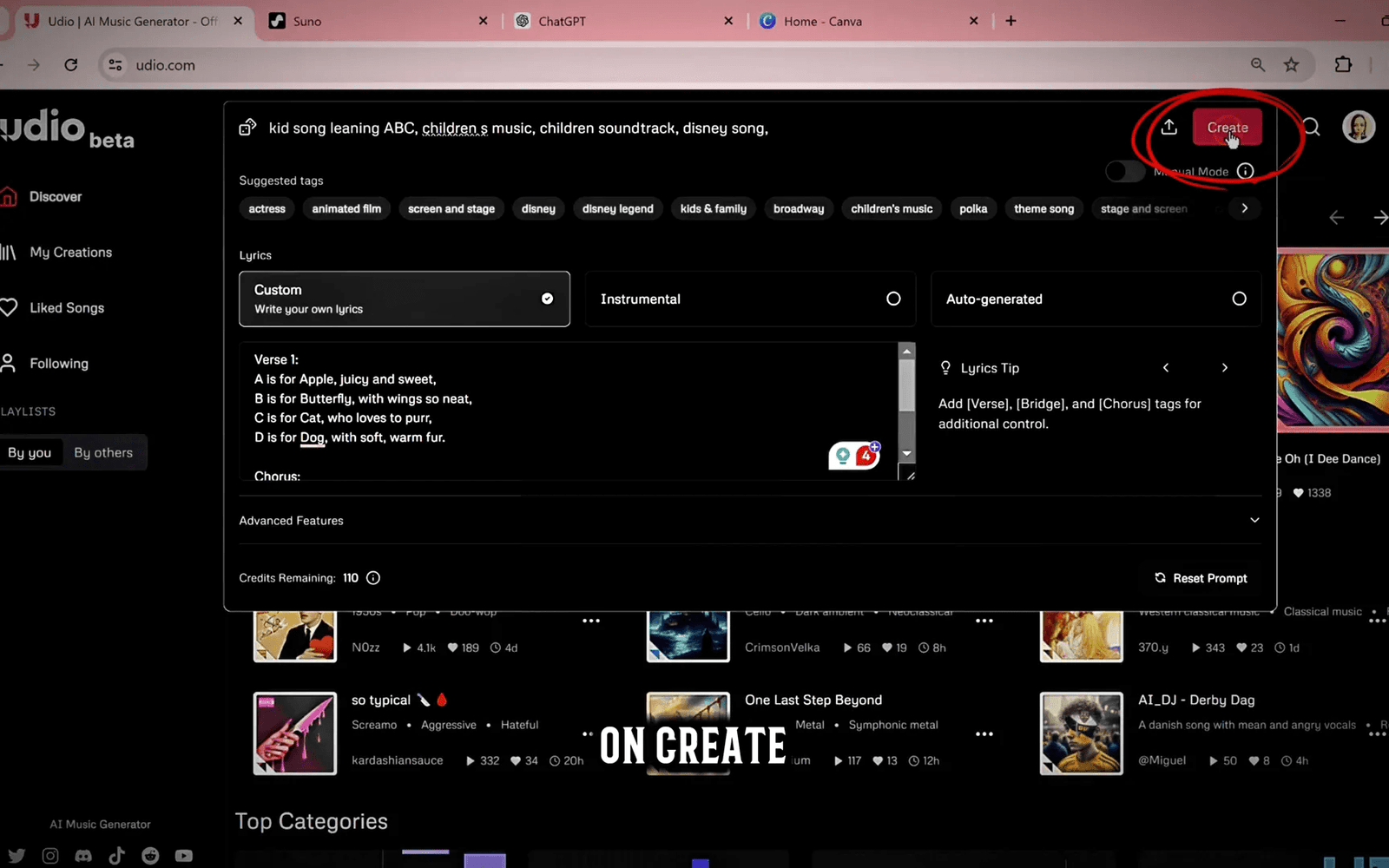Add the 'animated film' suggested tag
The width and height of the screenshot is (1389, 868).
346,208
